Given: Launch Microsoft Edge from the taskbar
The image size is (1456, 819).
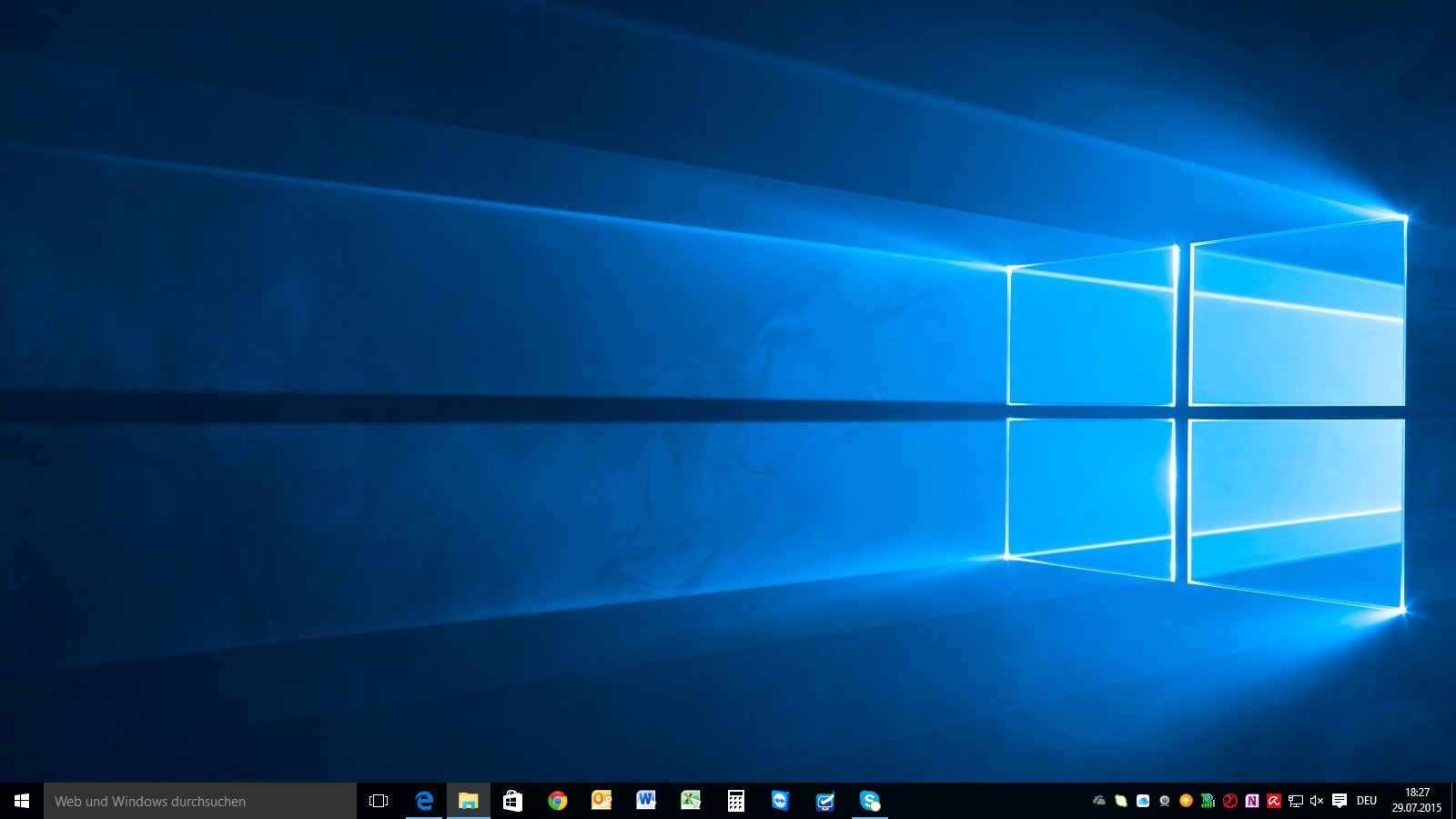Looking at the screenshot, I should (424, 801).
